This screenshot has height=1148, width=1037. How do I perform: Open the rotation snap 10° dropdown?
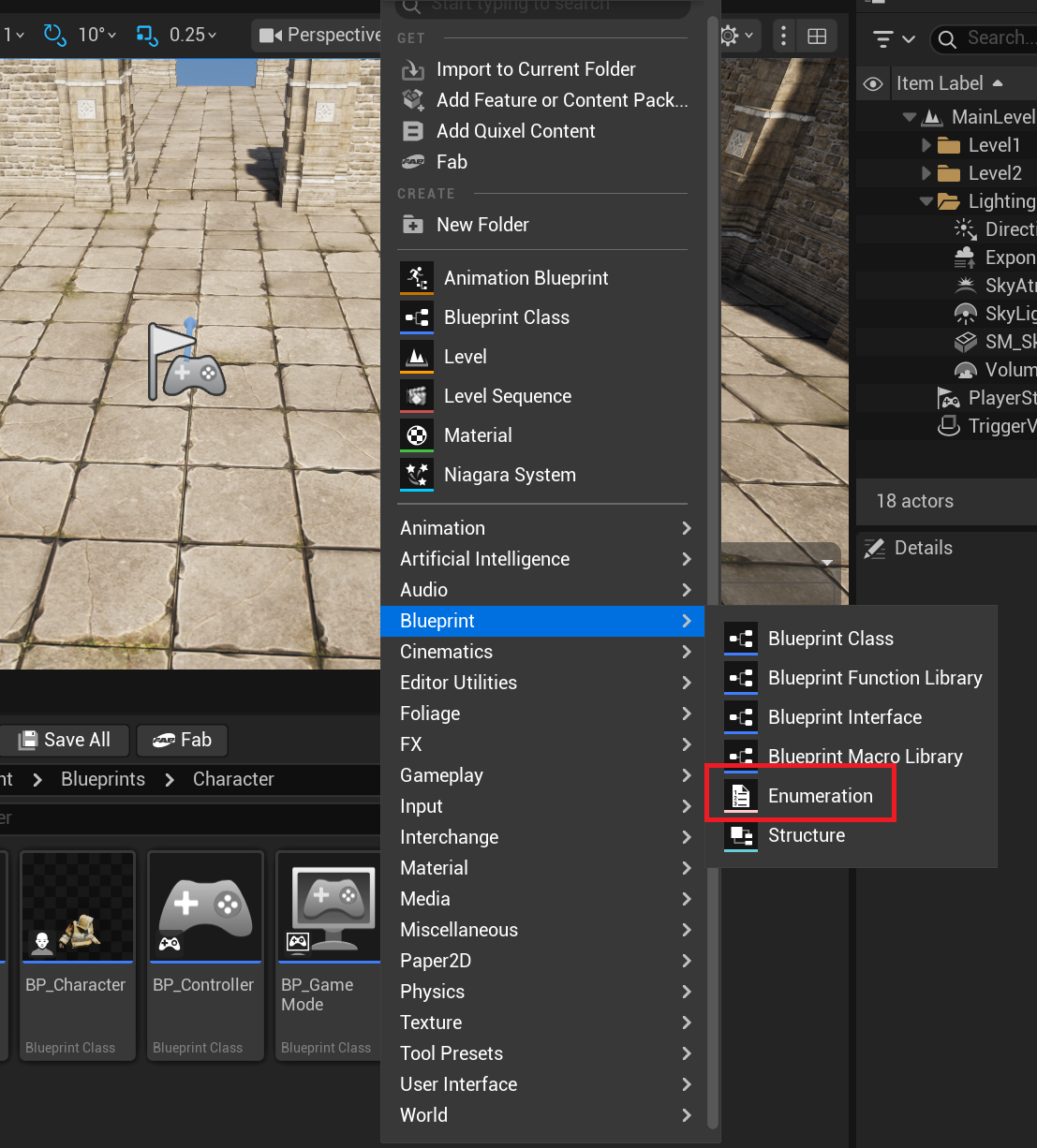(x=97, y=35)
